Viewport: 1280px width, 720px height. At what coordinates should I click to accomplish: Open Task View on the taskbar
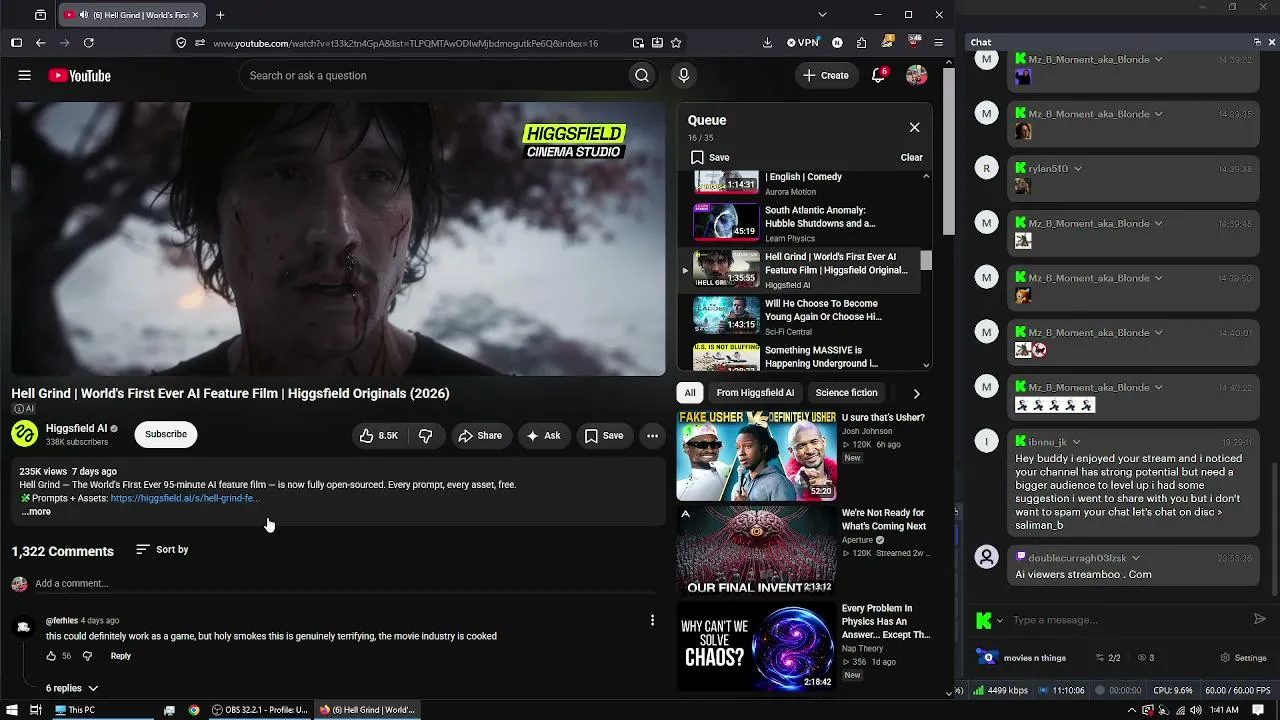click(35, 710)
